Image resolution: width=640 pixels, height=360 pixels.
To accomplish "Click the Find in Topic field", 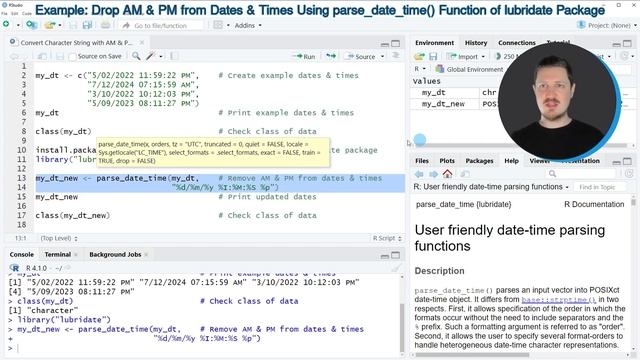I will (599, 187).
